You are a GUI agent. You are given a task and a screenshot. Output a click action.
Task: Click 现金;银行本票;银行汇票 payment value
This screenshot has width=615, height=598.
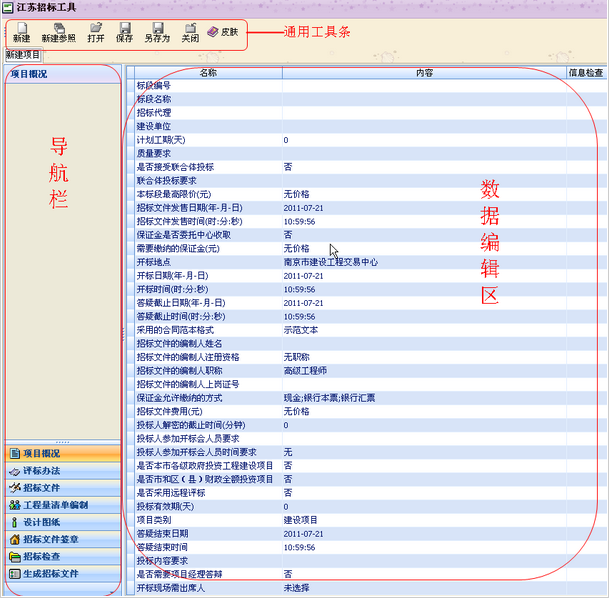pyautogui.click(x=329, y=398)
